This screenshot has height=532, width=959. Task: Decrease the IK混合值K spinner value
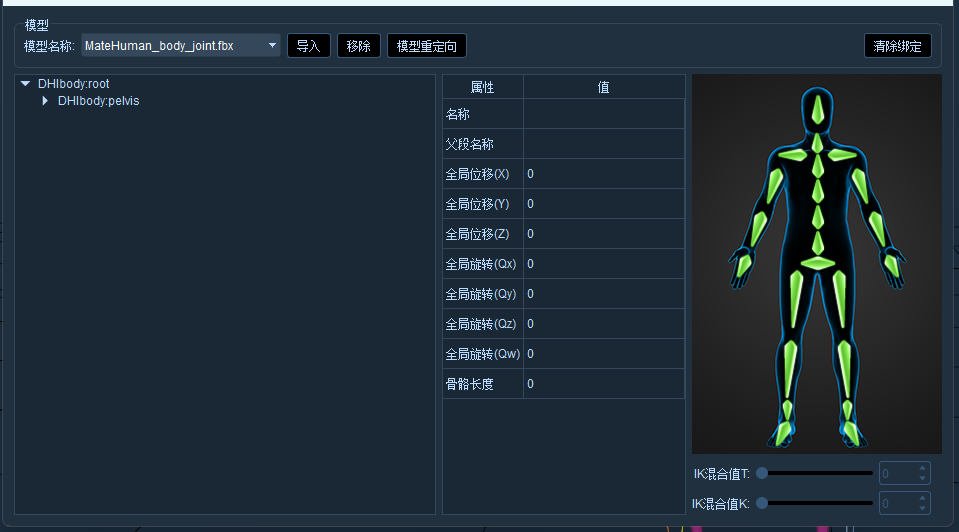(x=922, y=508)
